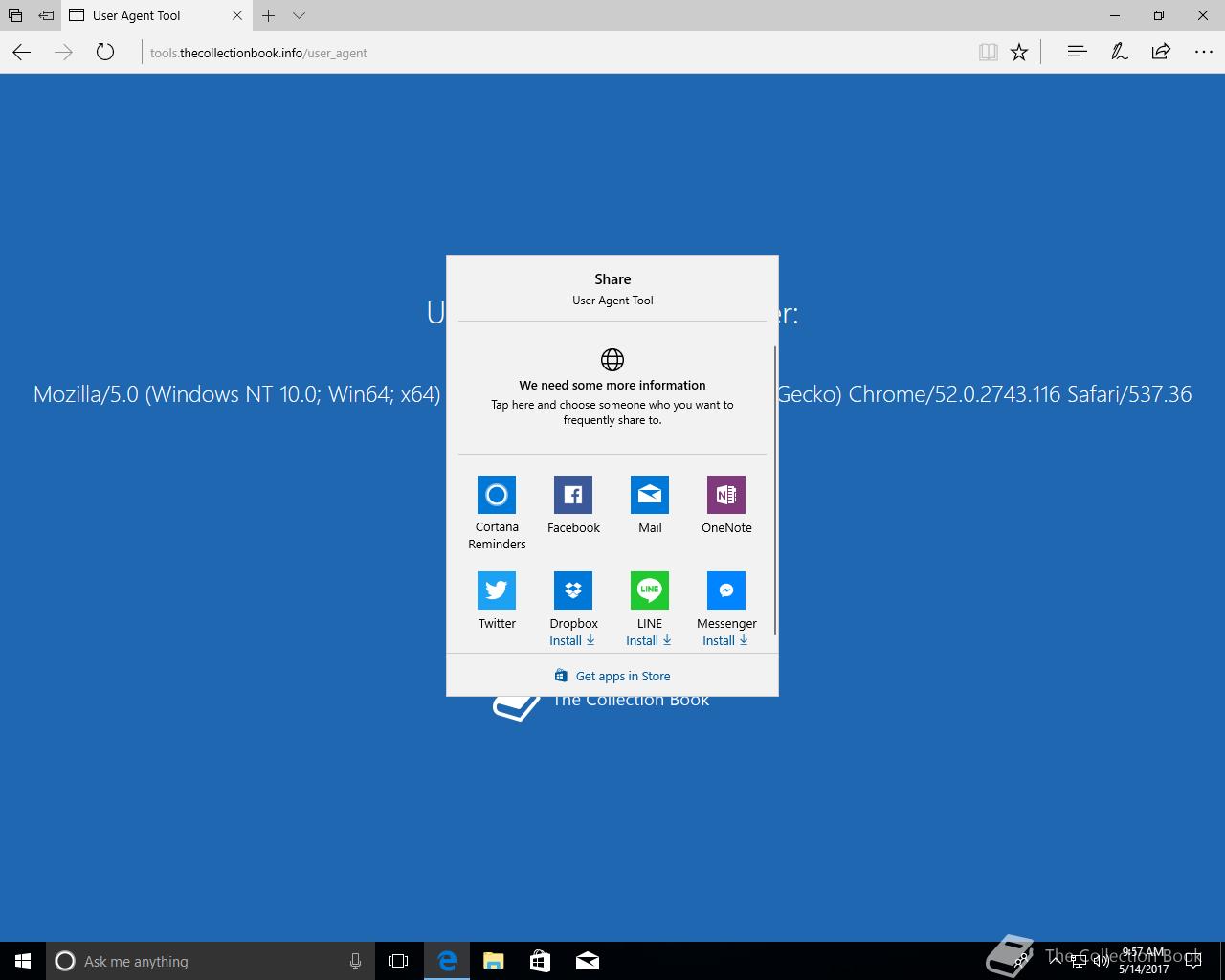This screenshot has height=980, width=1225.
Task: Switch to Edge on the taskbar
Action: point(446,961)
